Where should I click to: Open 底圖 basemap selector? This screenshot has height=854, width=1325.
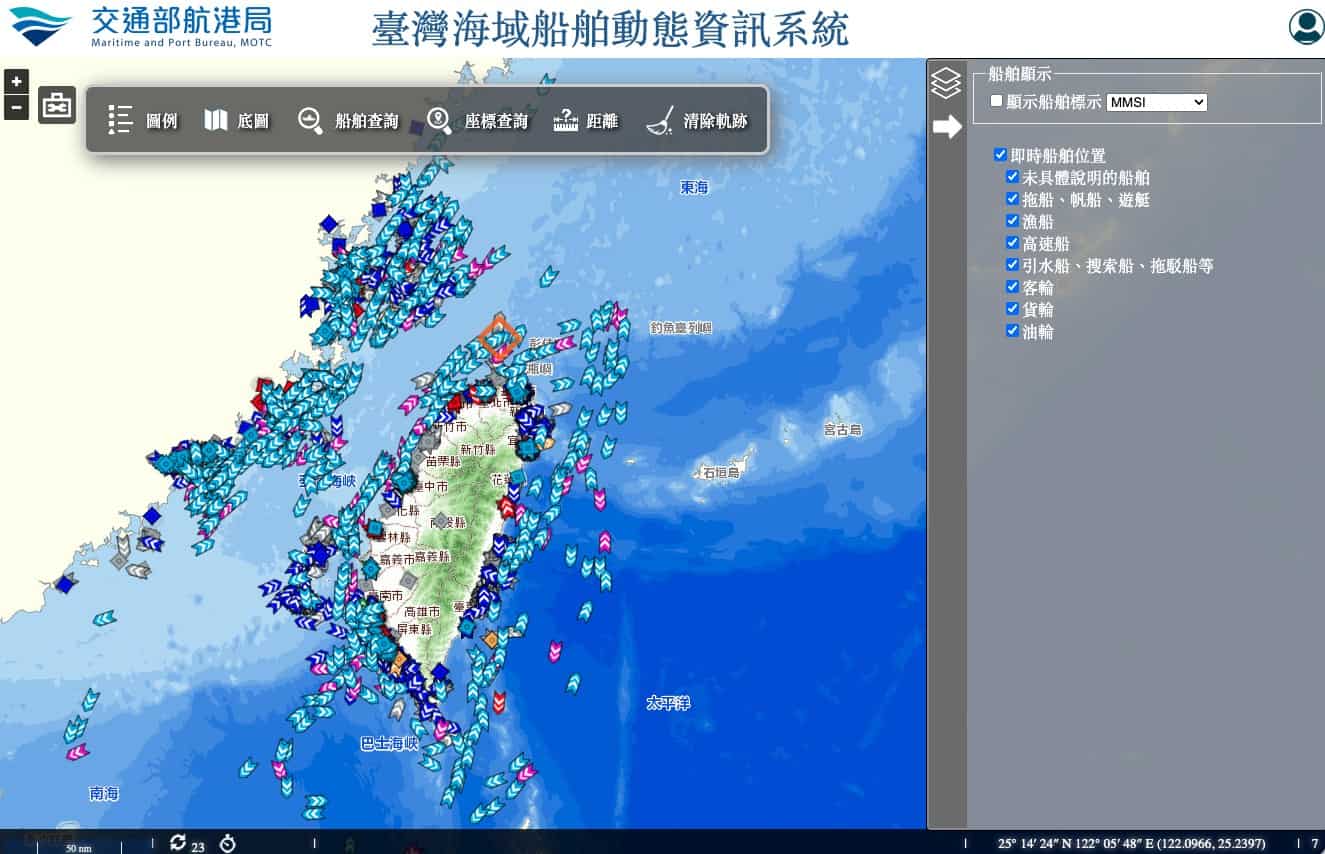click(x=237, y=121)
